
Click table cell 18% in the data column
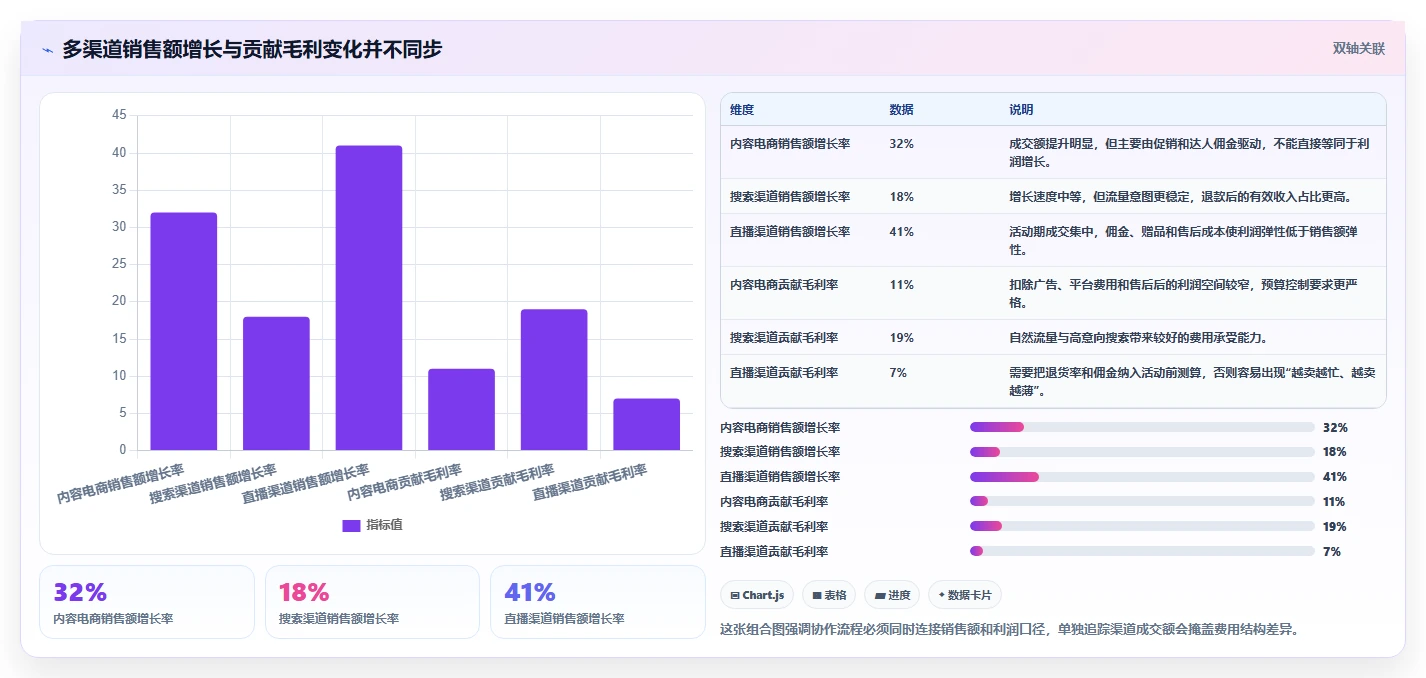tap(901, 197)
